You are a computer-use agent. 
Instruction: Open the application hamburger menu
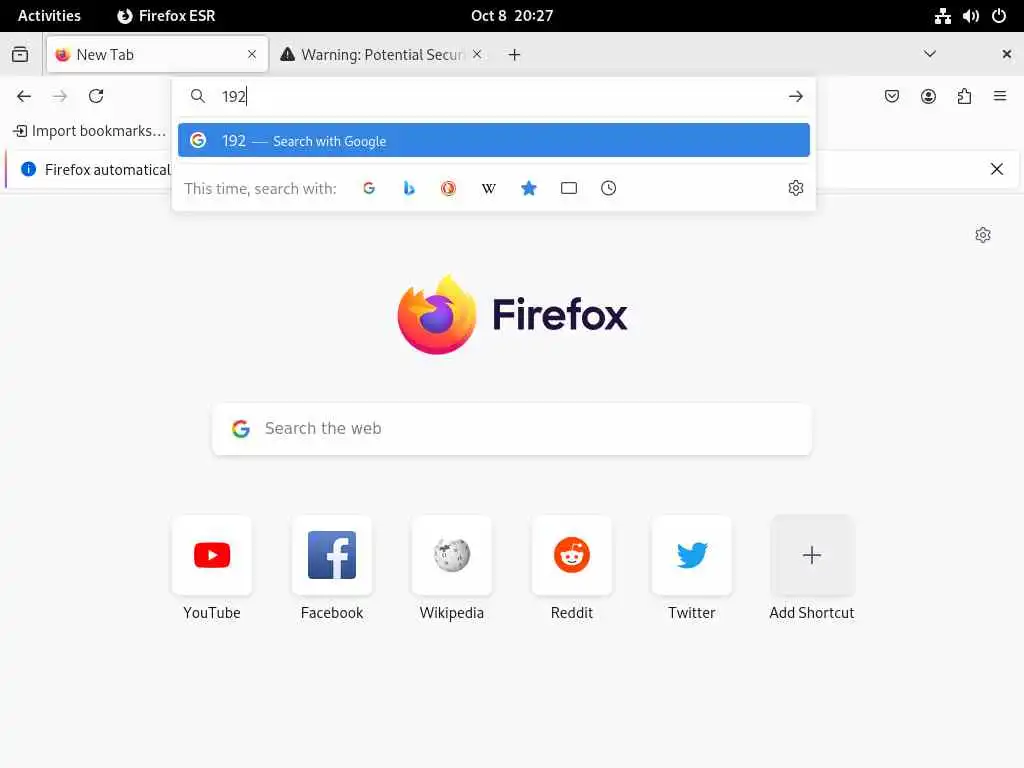pyautogui.click(x=1000, y=96)
